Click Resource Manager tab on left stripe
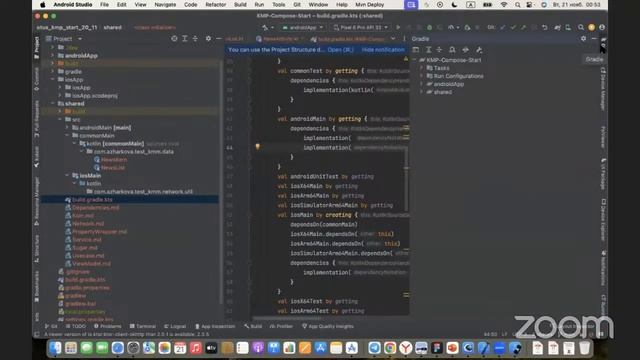This screenshot has width=640, height=360. pyautogui.click(x=37, y=201)
